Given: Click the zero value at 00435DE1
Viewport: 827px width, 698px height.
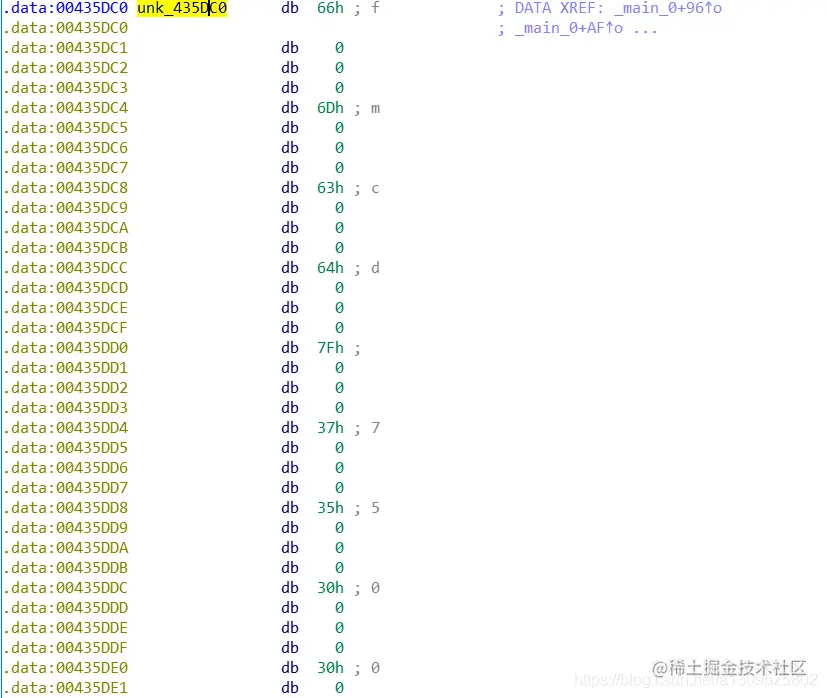Looking at the screenshot, I should 339,688.
